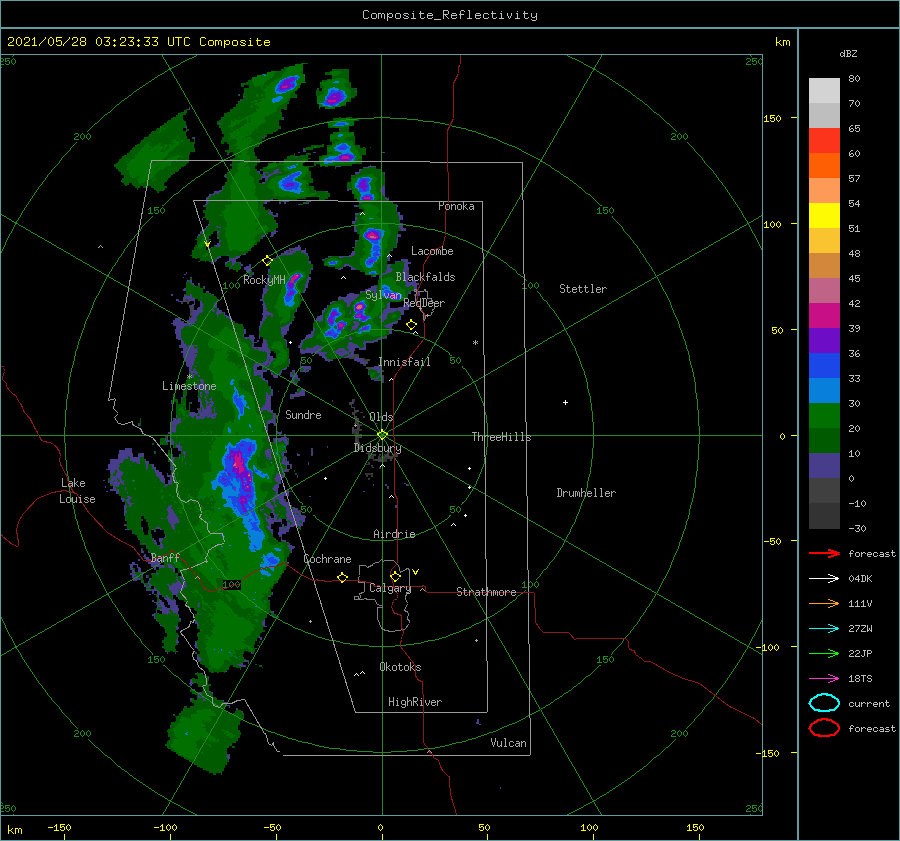This screenshot has width=900, height=841.
Task: Click the intense purple storm core west of Sundre
Action: (x=239, y=464)
